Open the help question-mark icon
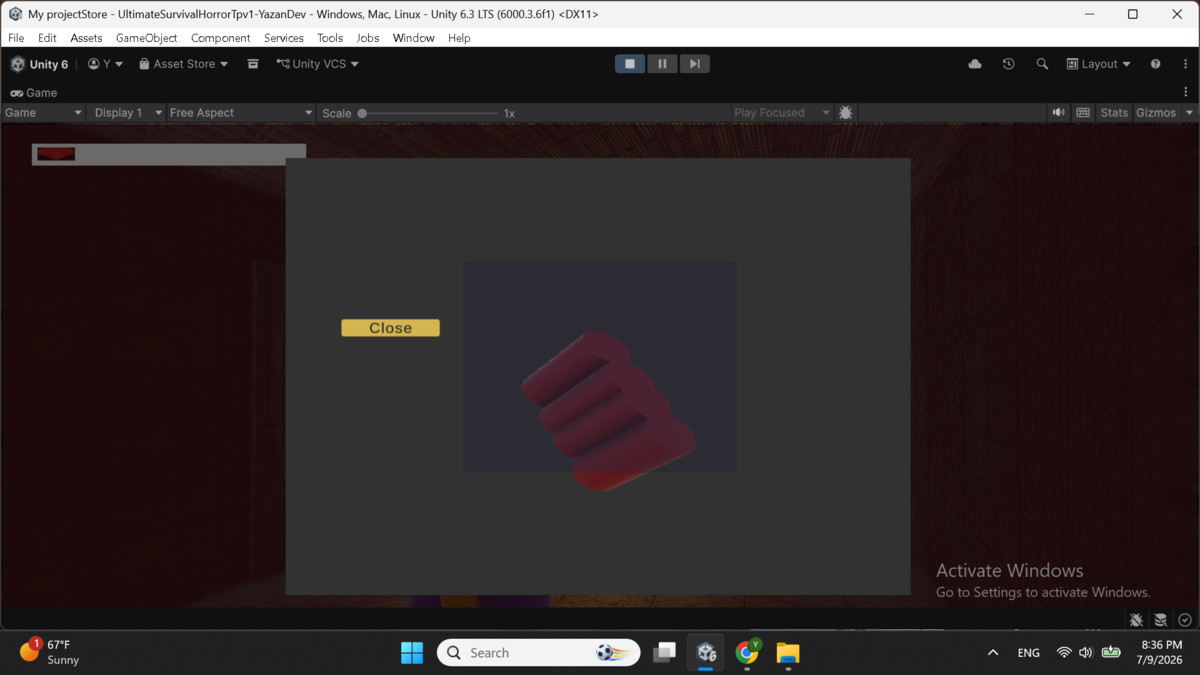 1155,64
